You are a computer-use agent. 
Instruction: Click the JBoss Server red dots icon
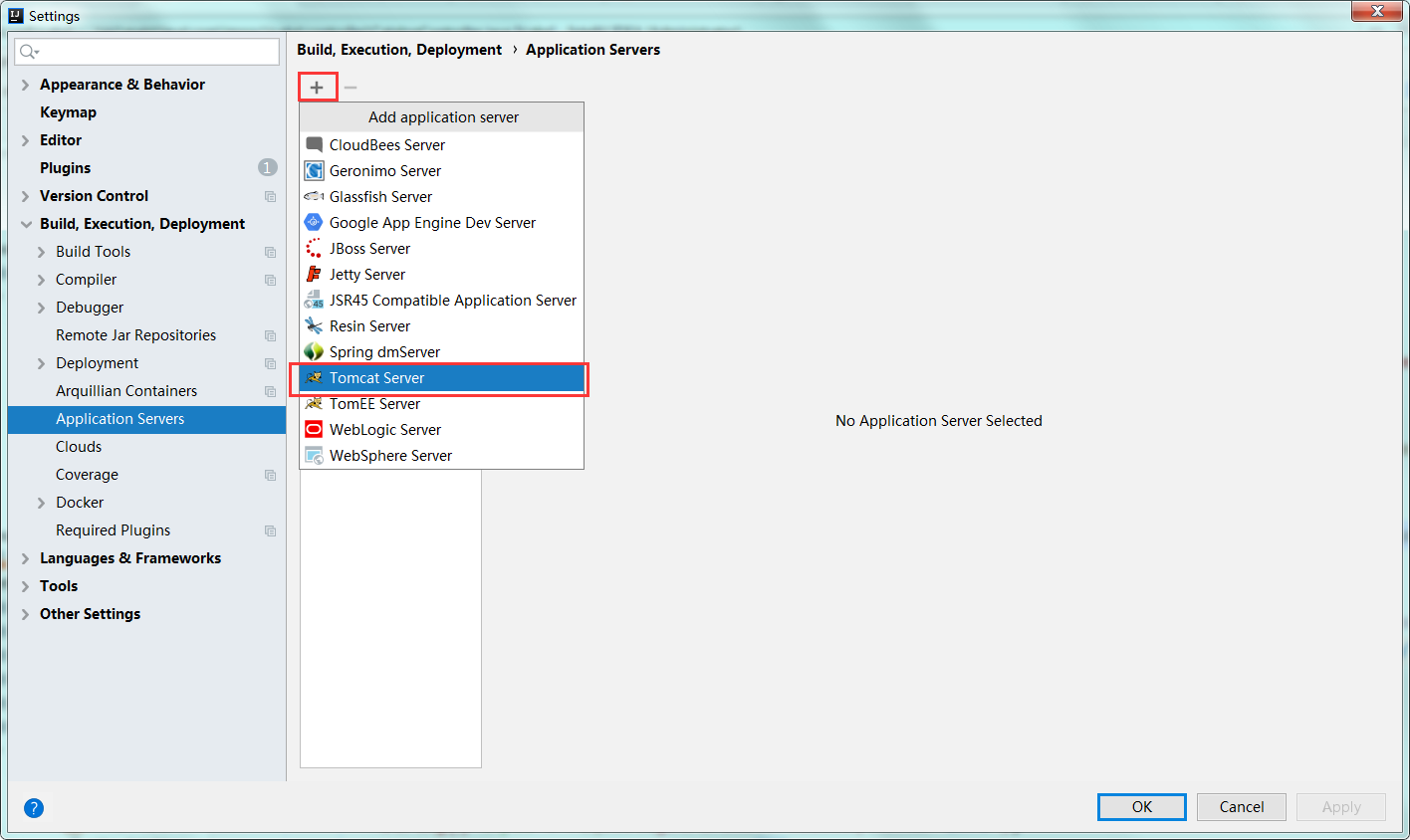(x=314, y=249)
